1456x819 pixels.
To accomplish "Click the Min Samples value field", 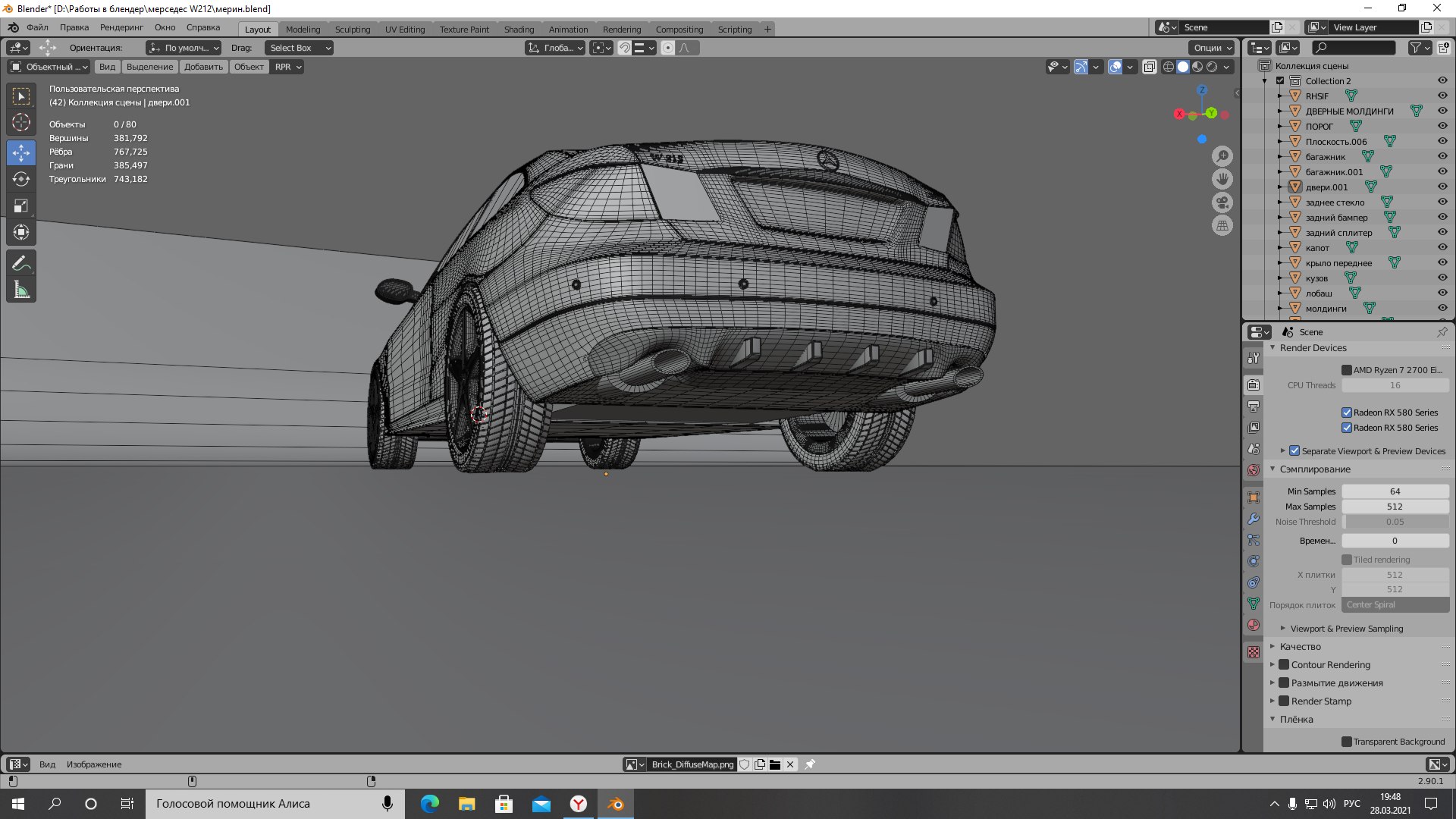I will (x=1395, y=491).
